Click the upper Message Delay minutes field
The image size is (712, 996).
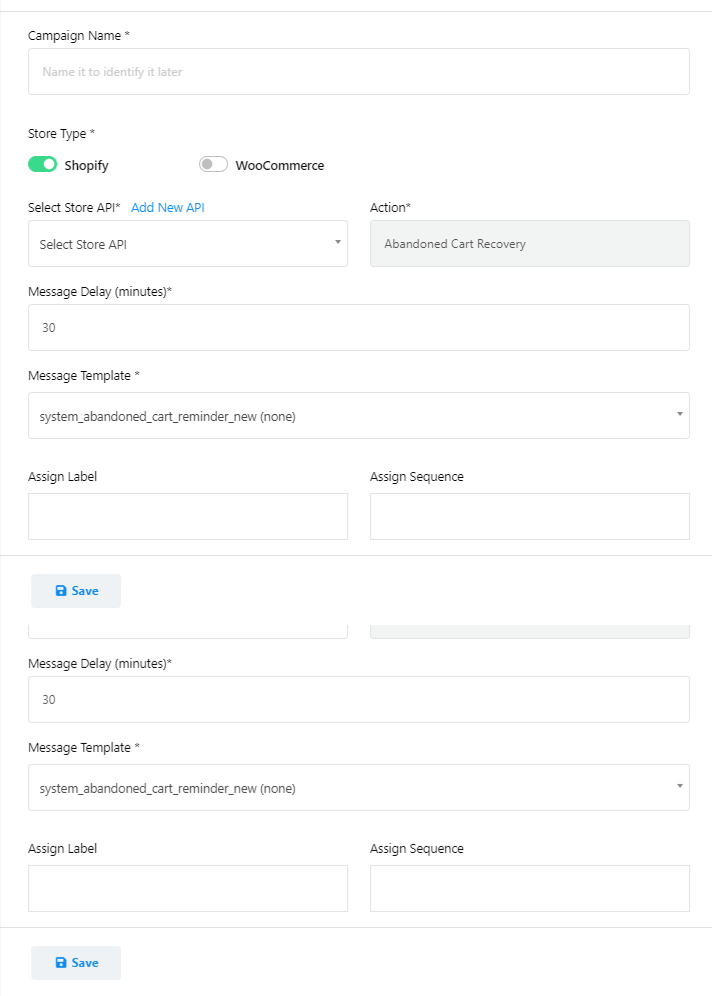click(358, 328)
